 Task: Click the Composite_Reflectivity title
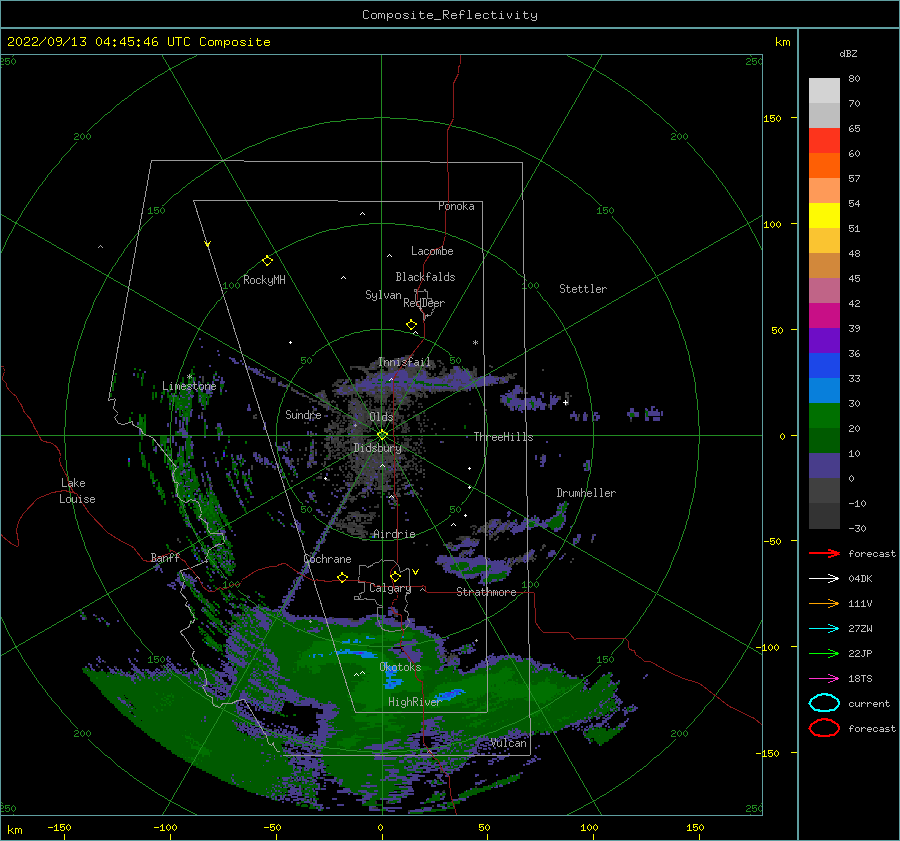(450, 15)
